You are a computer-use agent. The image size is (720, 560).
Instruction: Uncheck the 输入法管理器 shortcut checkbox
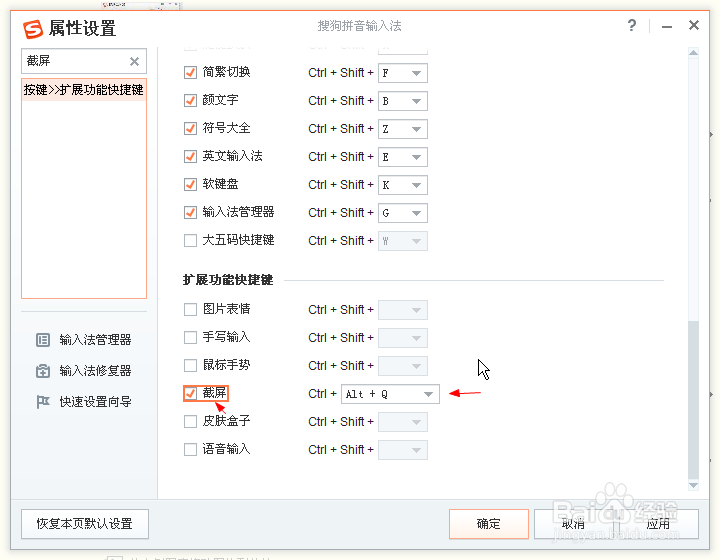pos(190,213)
